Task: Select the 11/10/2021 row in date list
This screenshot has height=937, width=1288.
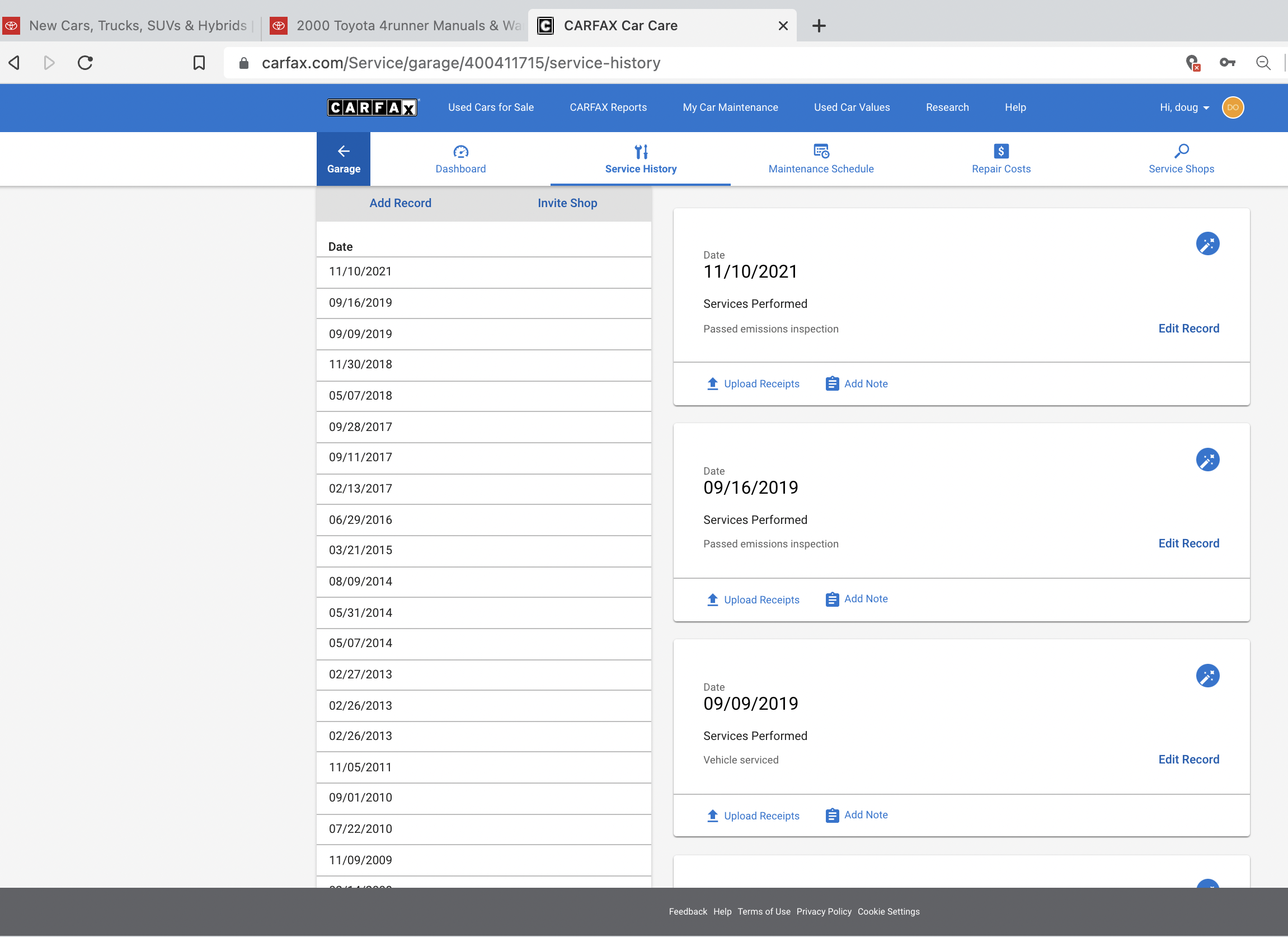Action: [x=484, y=272]
